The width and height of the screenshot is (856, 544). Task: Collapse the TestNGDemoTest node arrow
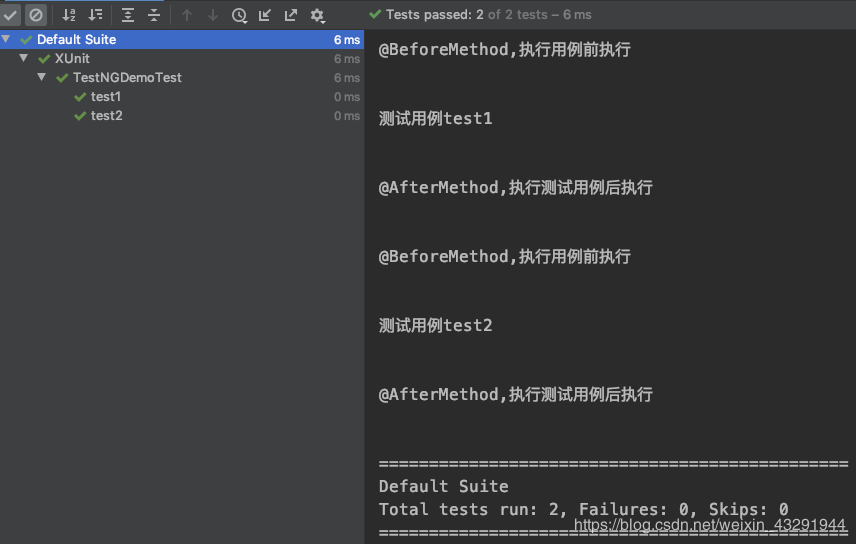[42, 78]
